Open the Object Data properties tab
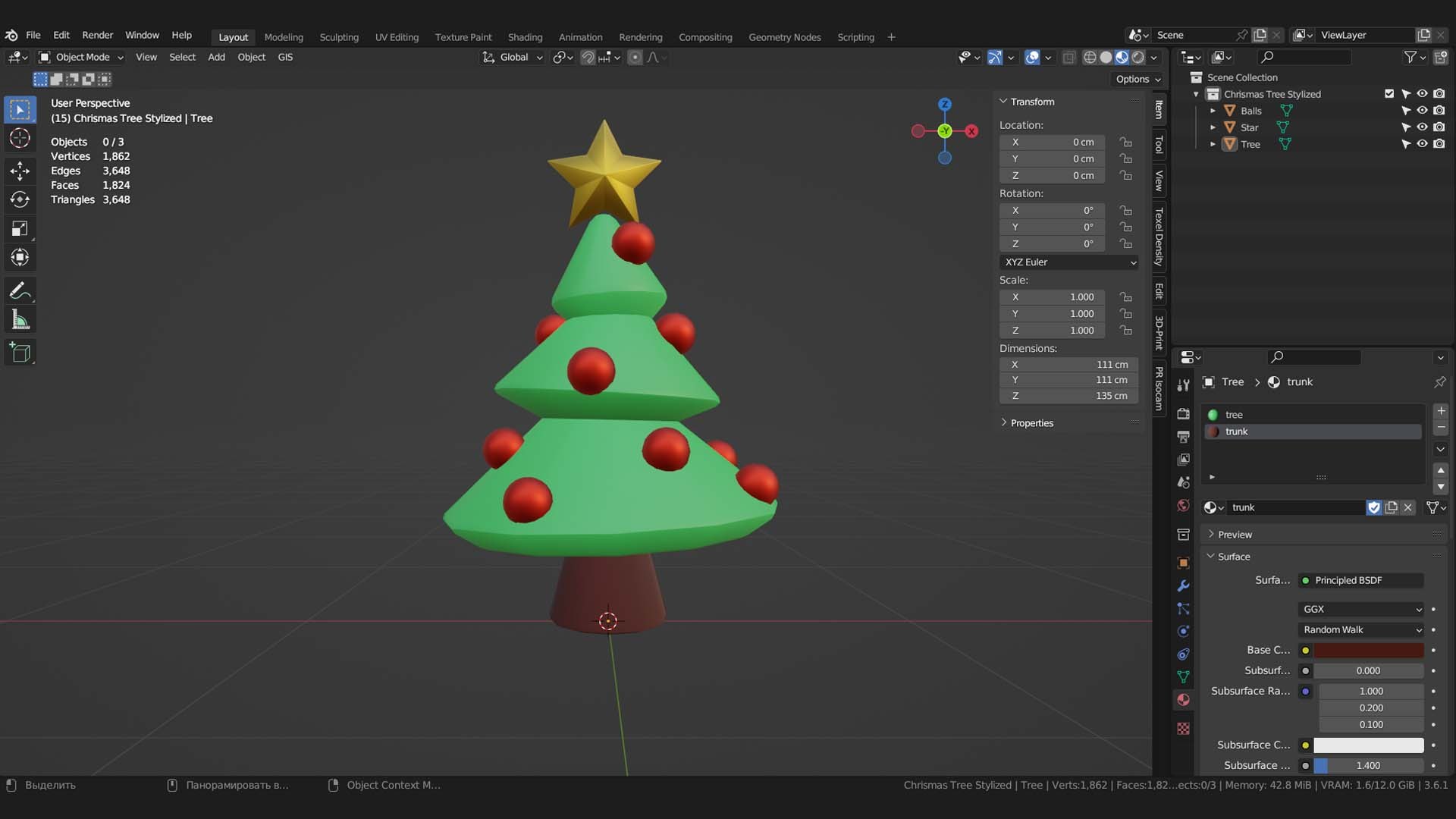Screen dimensions: 1456x819 1183,676
